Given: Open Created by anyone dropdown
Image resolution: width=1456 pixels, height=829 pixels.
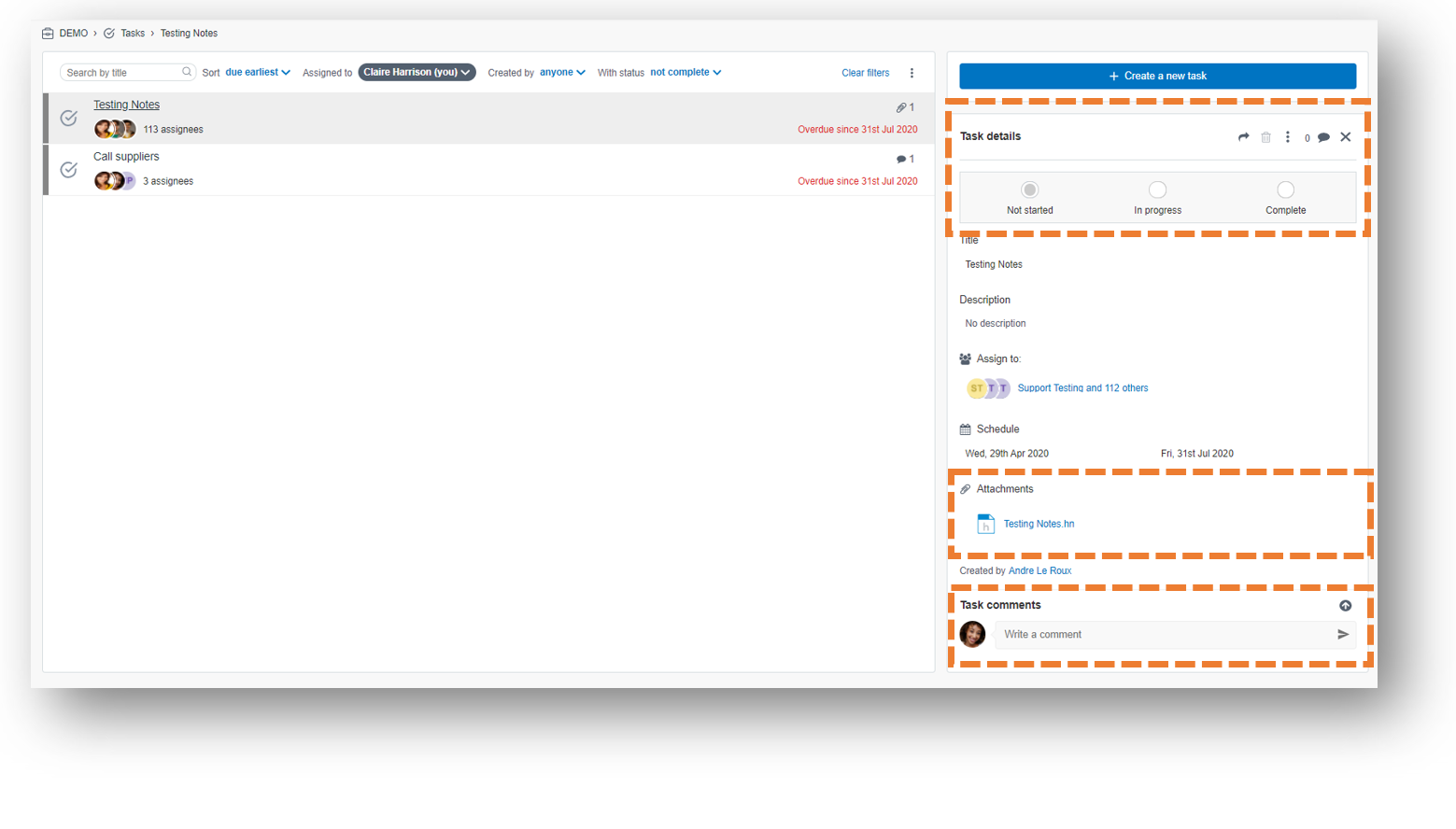Looking at the screenshot, I should (562, 72).
